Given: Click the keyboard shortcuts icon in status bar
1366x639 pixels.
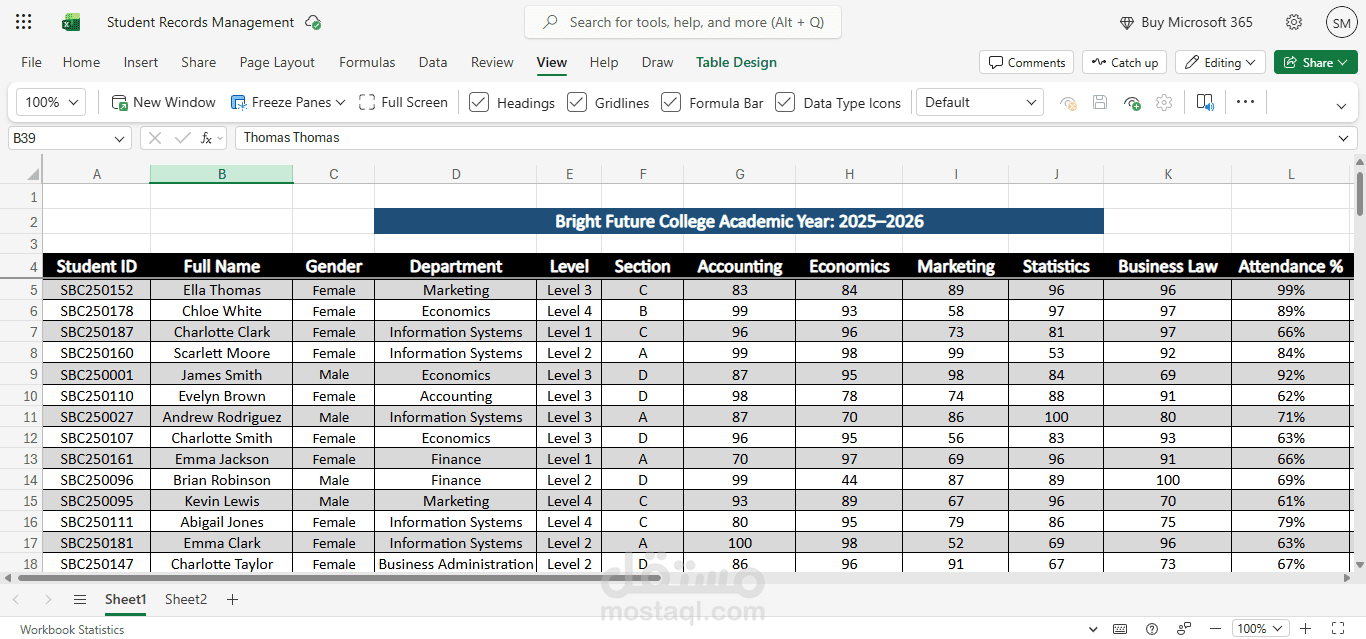Looking at the screenshot, I should pos(1121,629).
